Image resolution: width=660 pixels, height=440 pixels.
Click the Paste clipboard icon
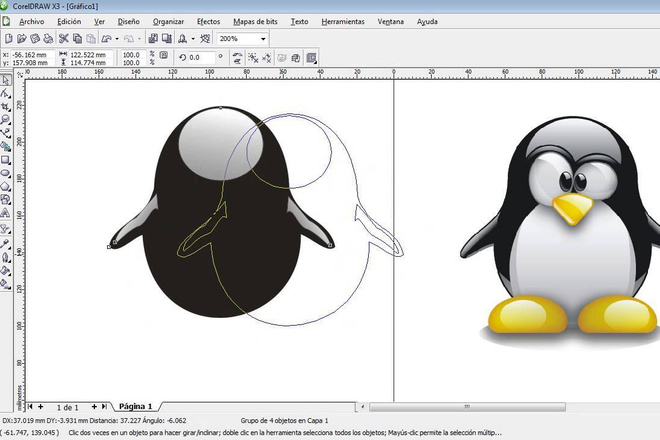(91, 39)
